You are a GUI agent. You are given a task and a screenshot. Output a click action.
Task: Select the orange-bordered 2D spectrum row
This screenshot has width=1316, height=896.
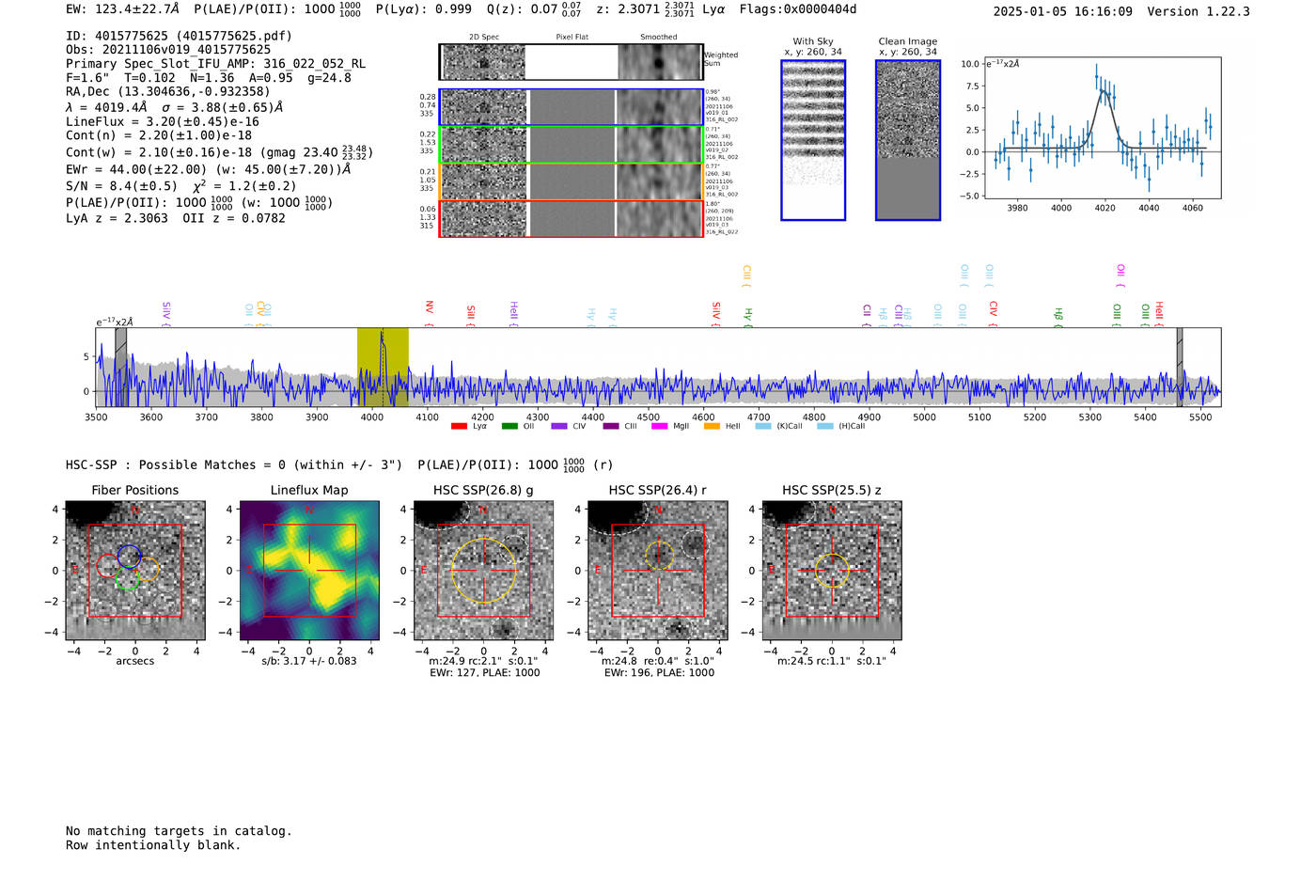pos(572,181)
